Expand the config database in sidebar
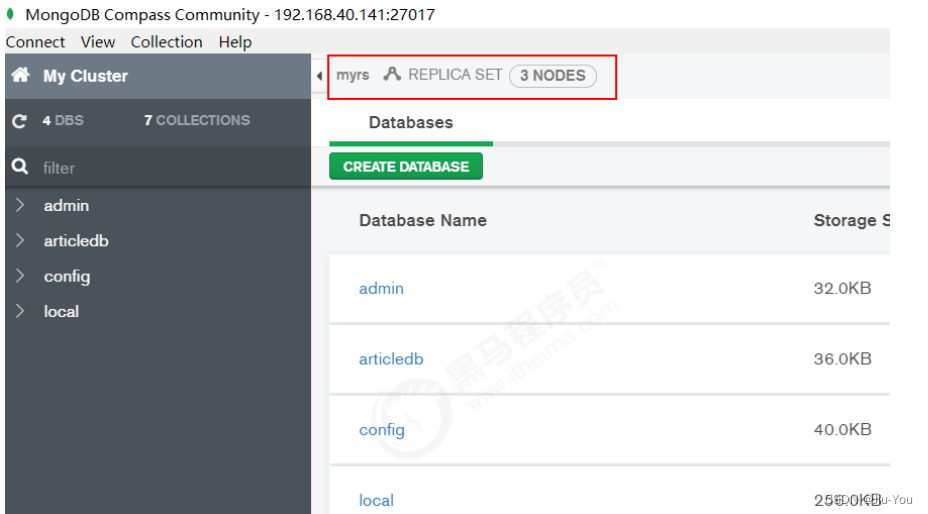Viewport: 928px width, 514px height. pyautogui.click(x=20, y=276)
